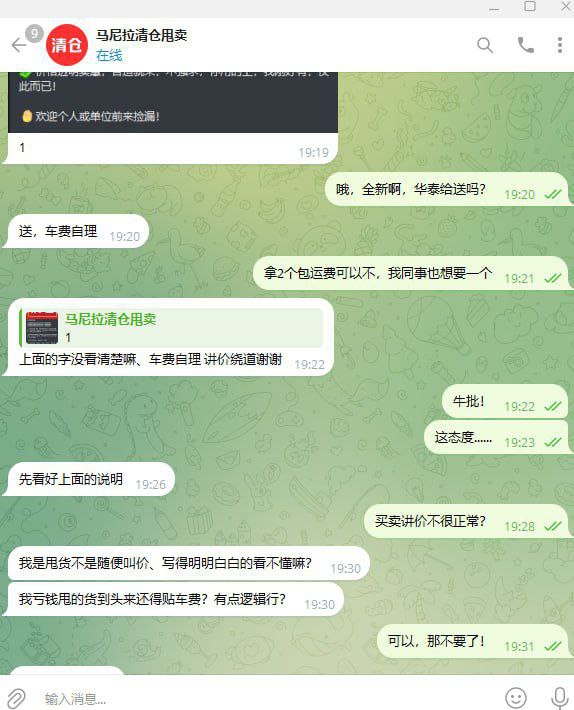Select the message 牛批！
The width and height of the screenshot is (574, 710).
(504, 401)
